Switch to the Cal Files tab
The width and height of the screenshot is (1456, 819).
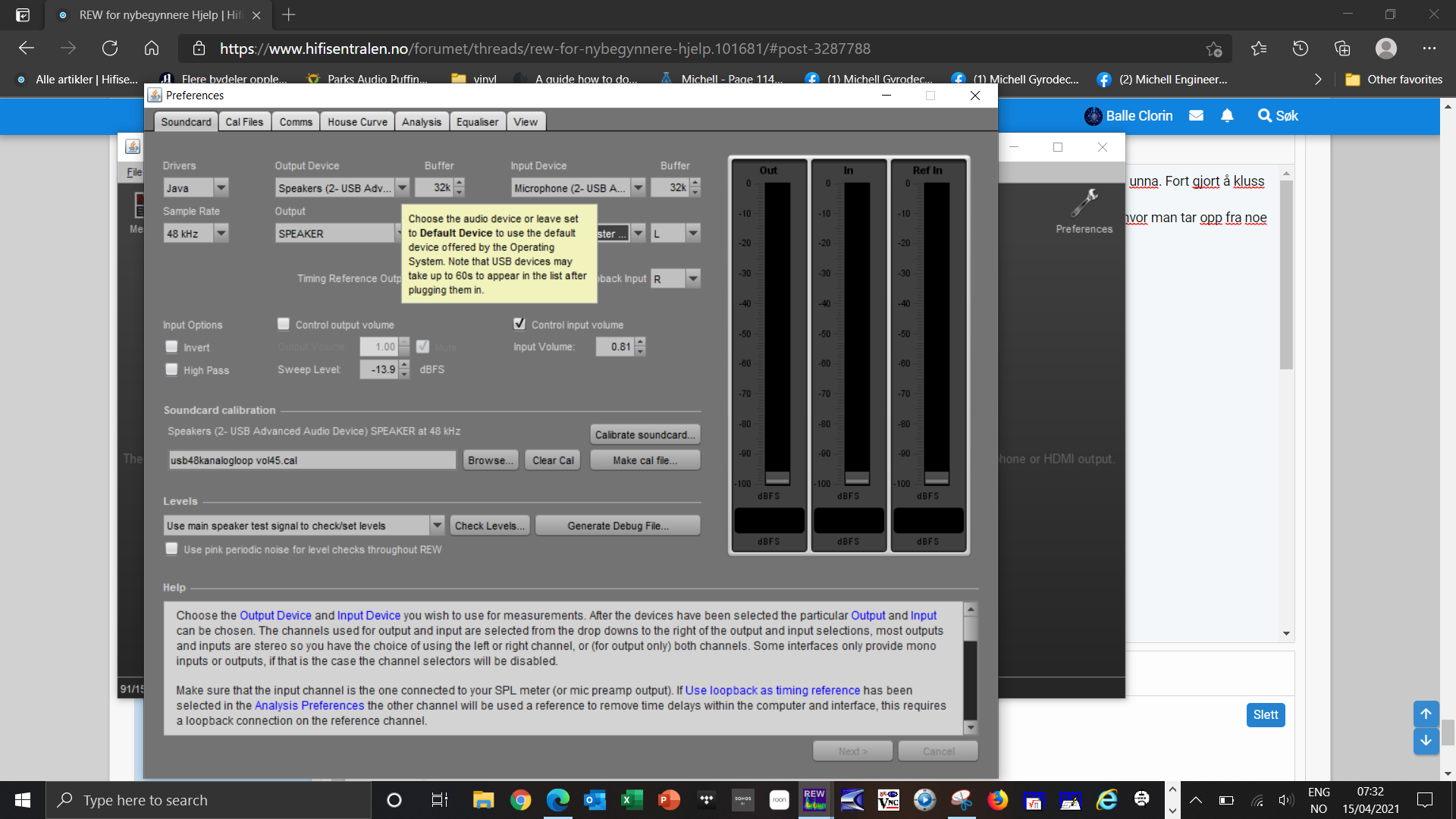pos(244,122)
